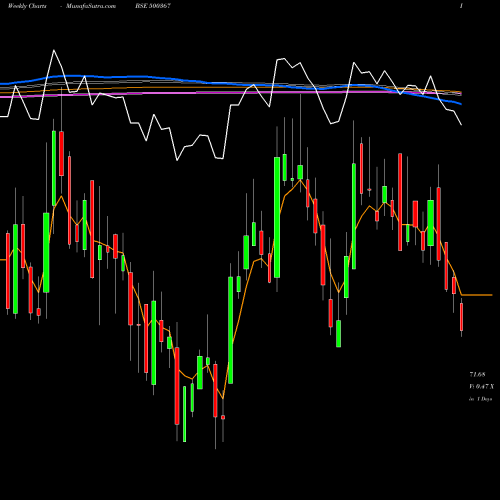Click the 'MunafaSutra.com' label in the header
This screenshot has height=500, width=500.
tap(91, 6)
